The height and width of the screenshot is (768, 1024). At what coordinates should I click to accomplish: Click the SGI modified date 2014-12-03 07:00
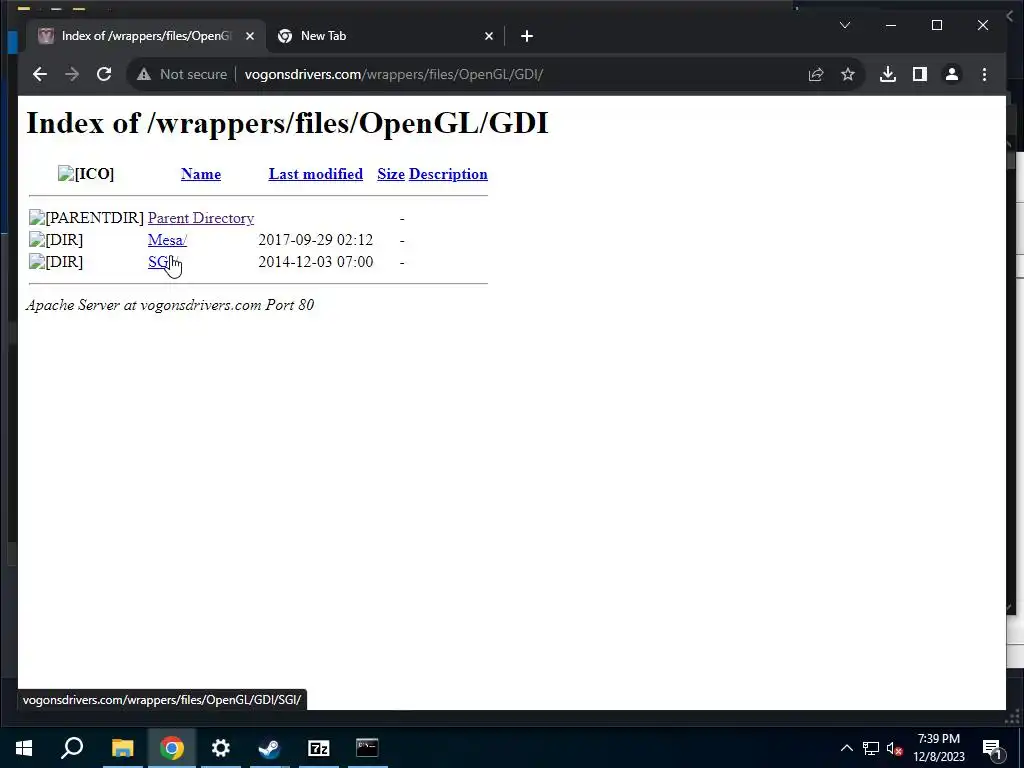(315, 262)
